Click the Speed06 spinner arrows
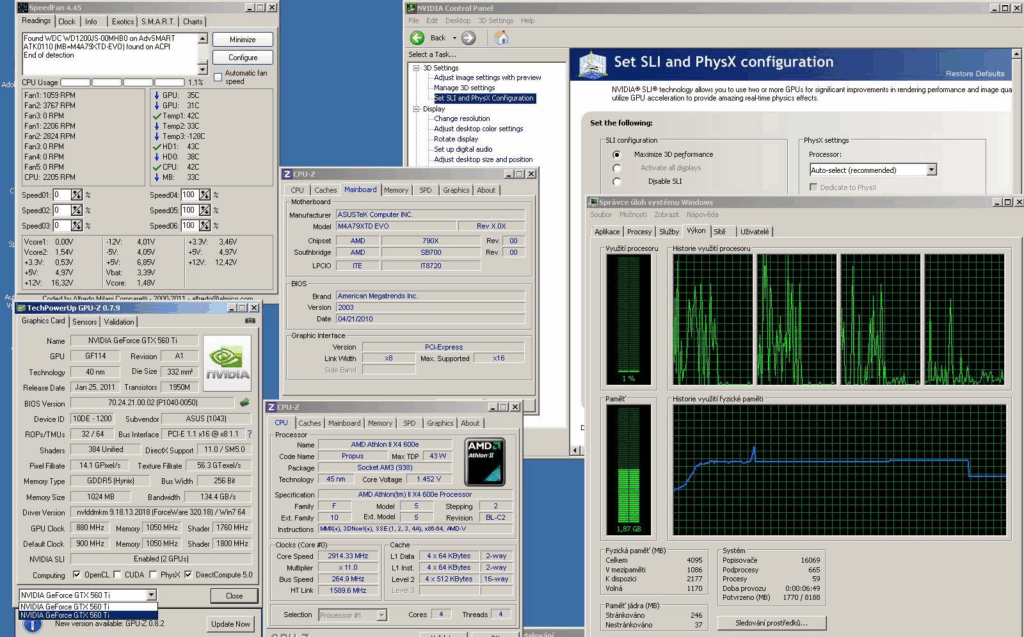Screen dimensions: 1024x637 point(205,225)
